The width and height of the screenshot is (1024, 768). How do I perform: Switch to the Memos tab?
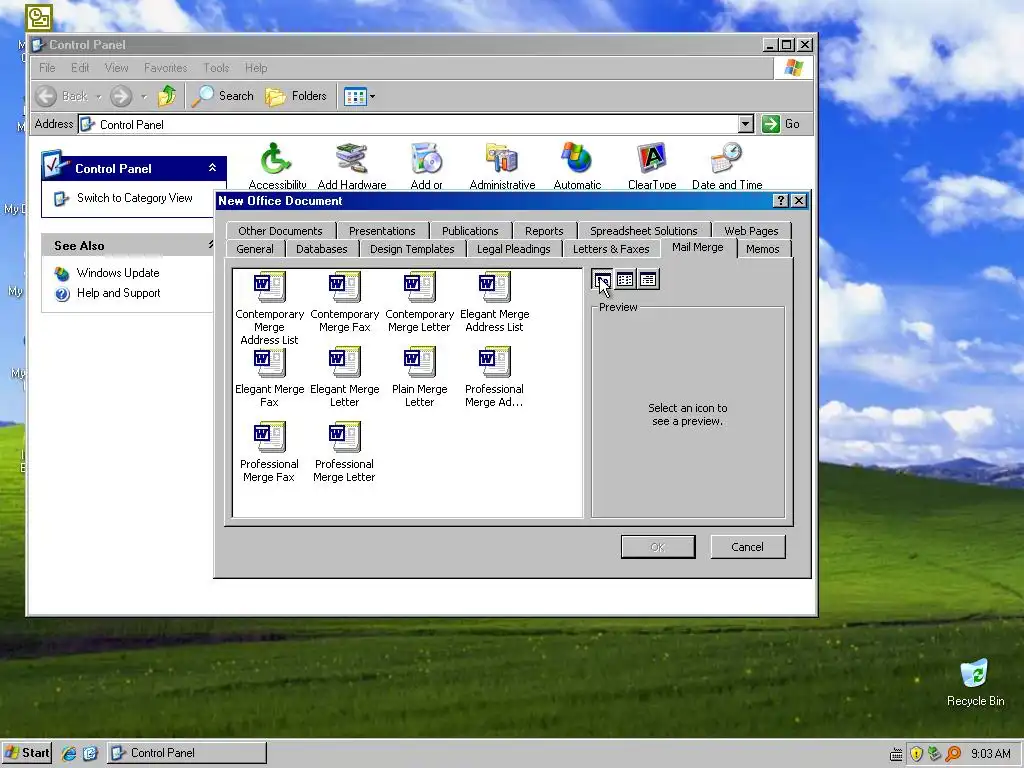coord(762,249)
